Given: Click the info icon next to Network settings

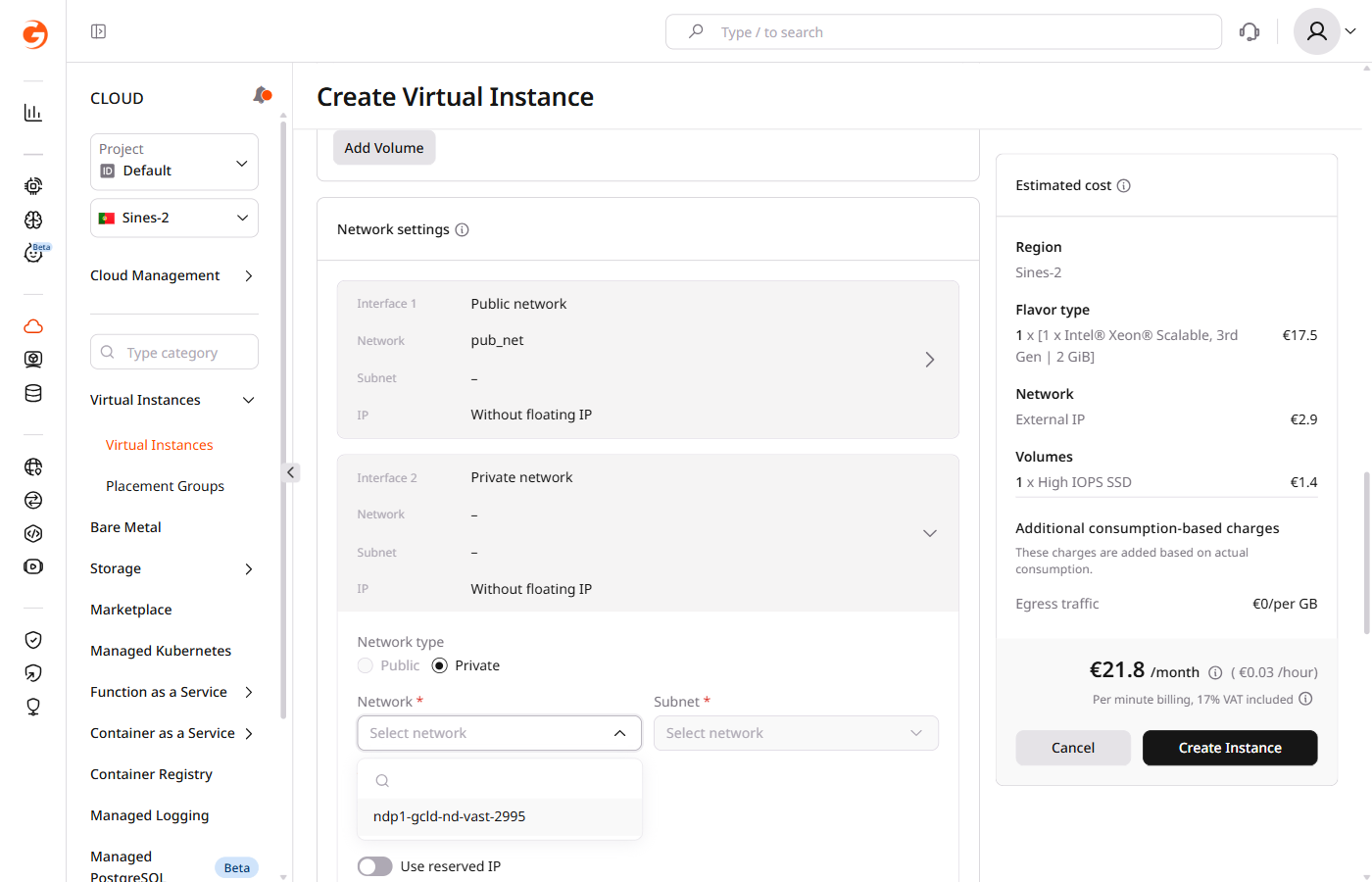Looking at the screenshot, I should [463, 229].
